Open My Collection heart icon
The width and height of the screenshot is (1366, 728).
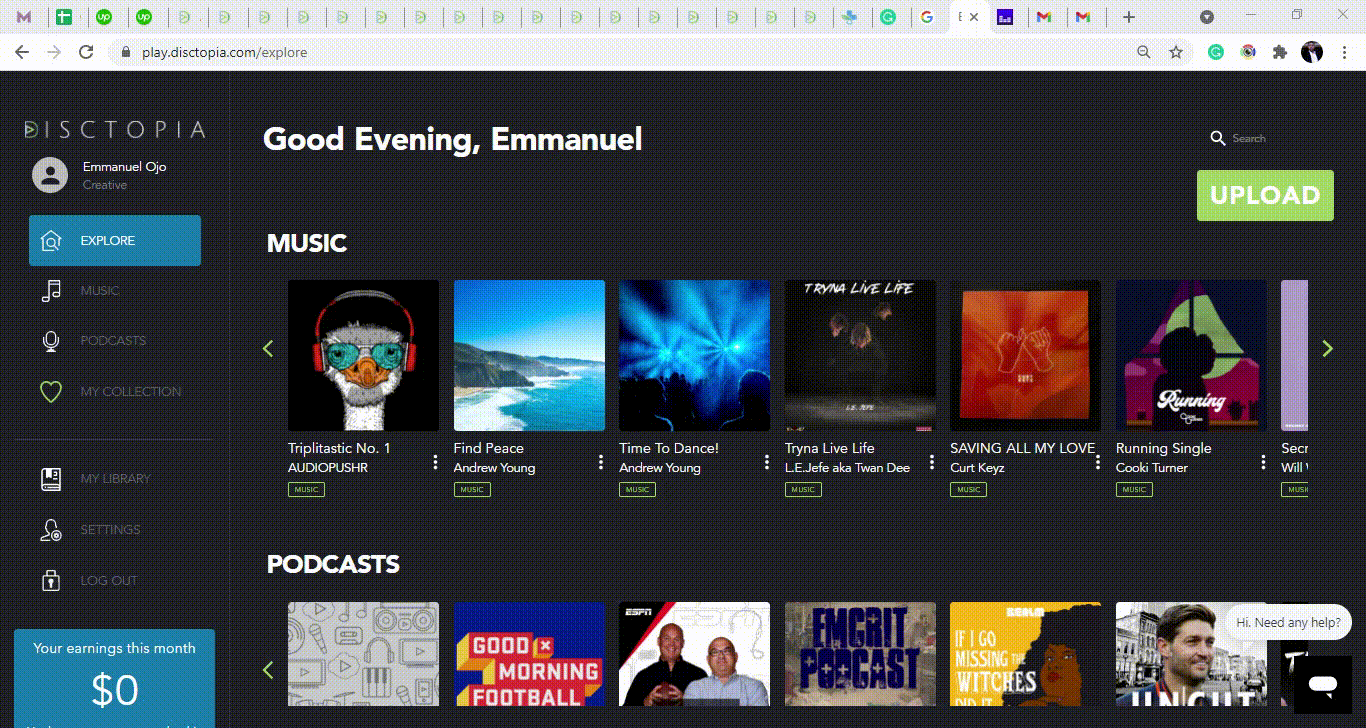click(x=51, y=392)
